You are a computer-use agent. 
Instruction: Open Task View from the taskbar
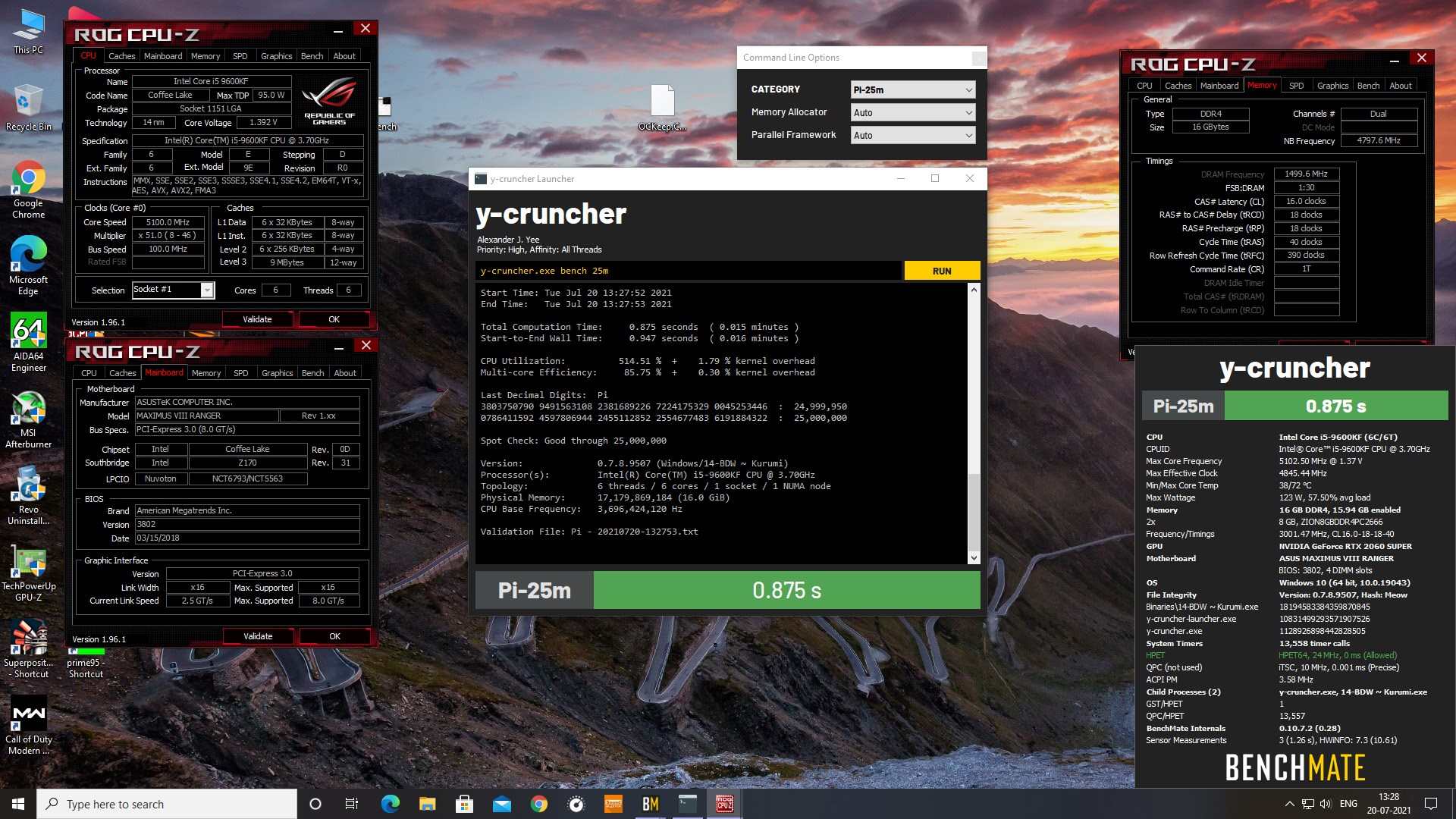coord(351,804)
